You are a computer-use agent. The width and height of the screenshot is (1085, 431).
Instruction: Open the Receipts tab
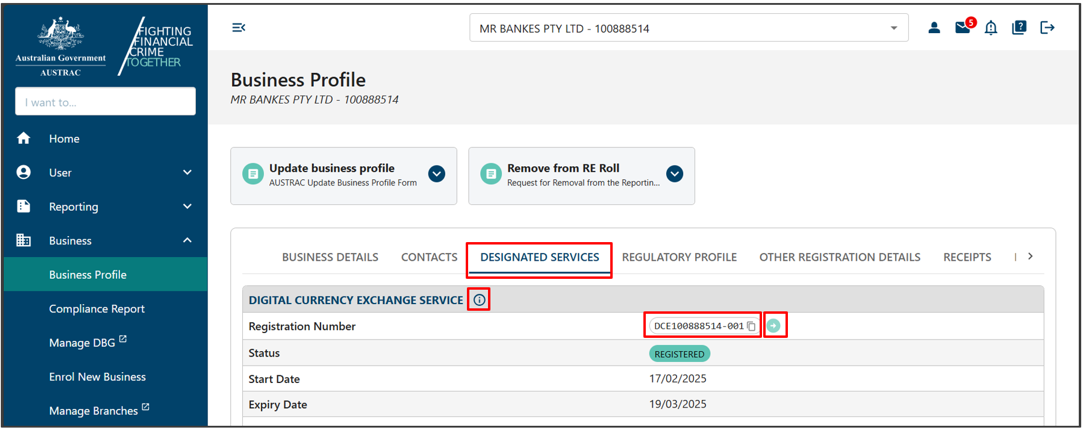(967, 257)
